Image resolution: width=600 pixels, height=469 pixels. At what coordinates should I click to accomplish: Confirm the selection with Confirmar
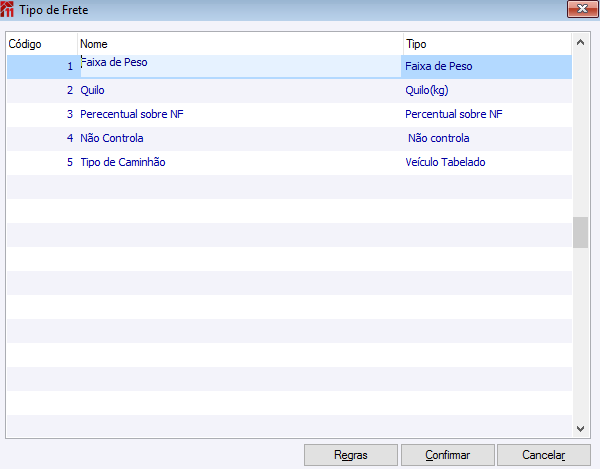tap(448, 455)
